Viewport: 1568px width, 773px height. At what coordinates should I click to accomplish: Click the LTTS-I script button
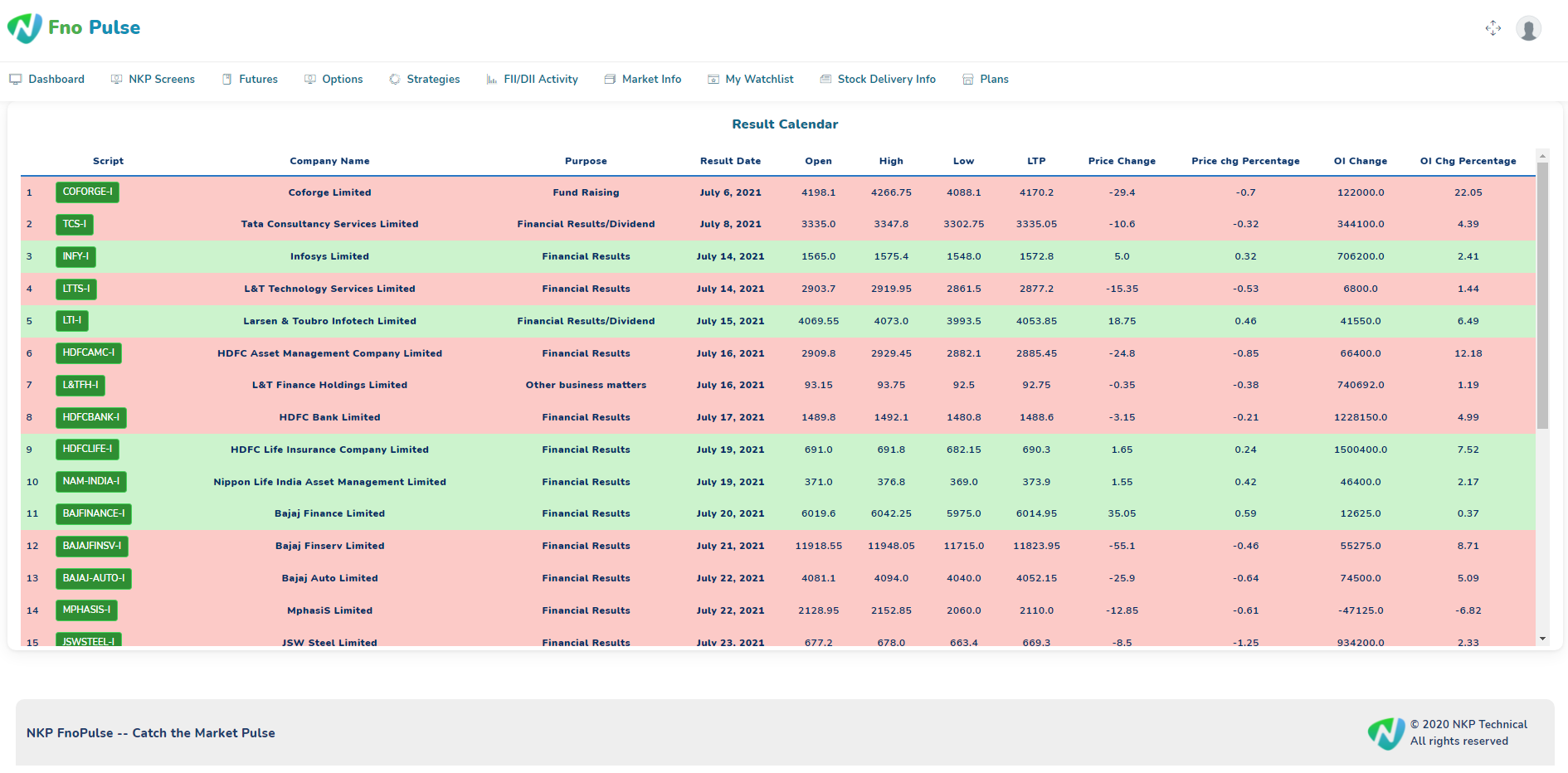(76, 289)
